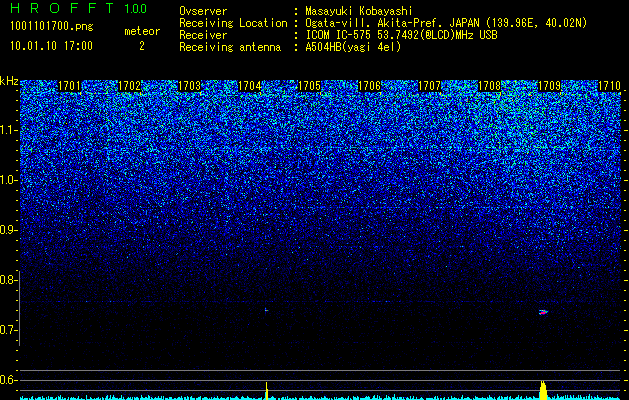Click the 1701 time marker
Image resolution: width=629 pixels, height=400 pixels.
point(69,86)
